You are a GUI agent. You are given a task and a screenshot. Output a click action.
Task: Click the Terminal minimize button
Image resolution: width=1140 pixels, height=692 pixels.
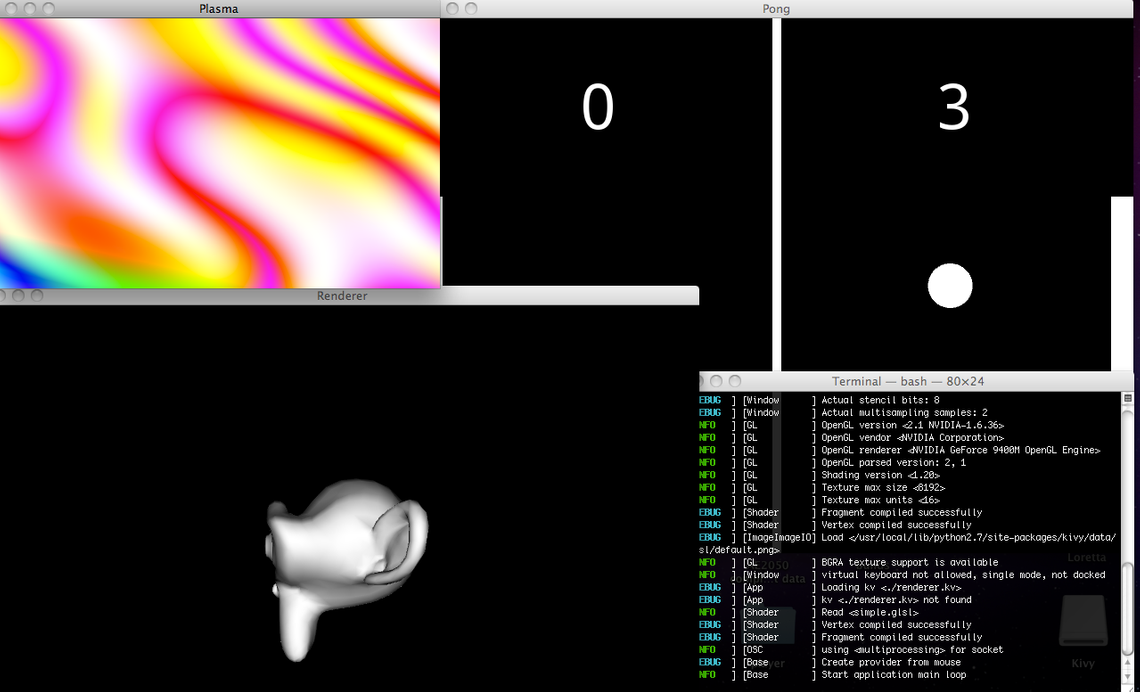716,381
